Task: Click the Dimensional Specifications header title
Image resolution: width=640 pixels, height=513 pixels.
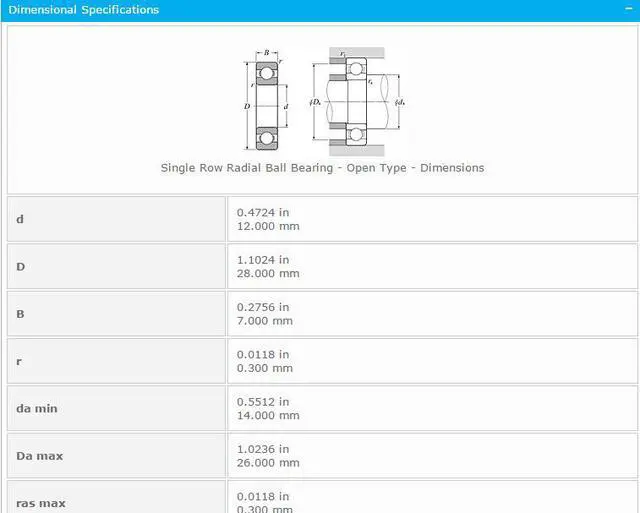Action: point(83,10)
